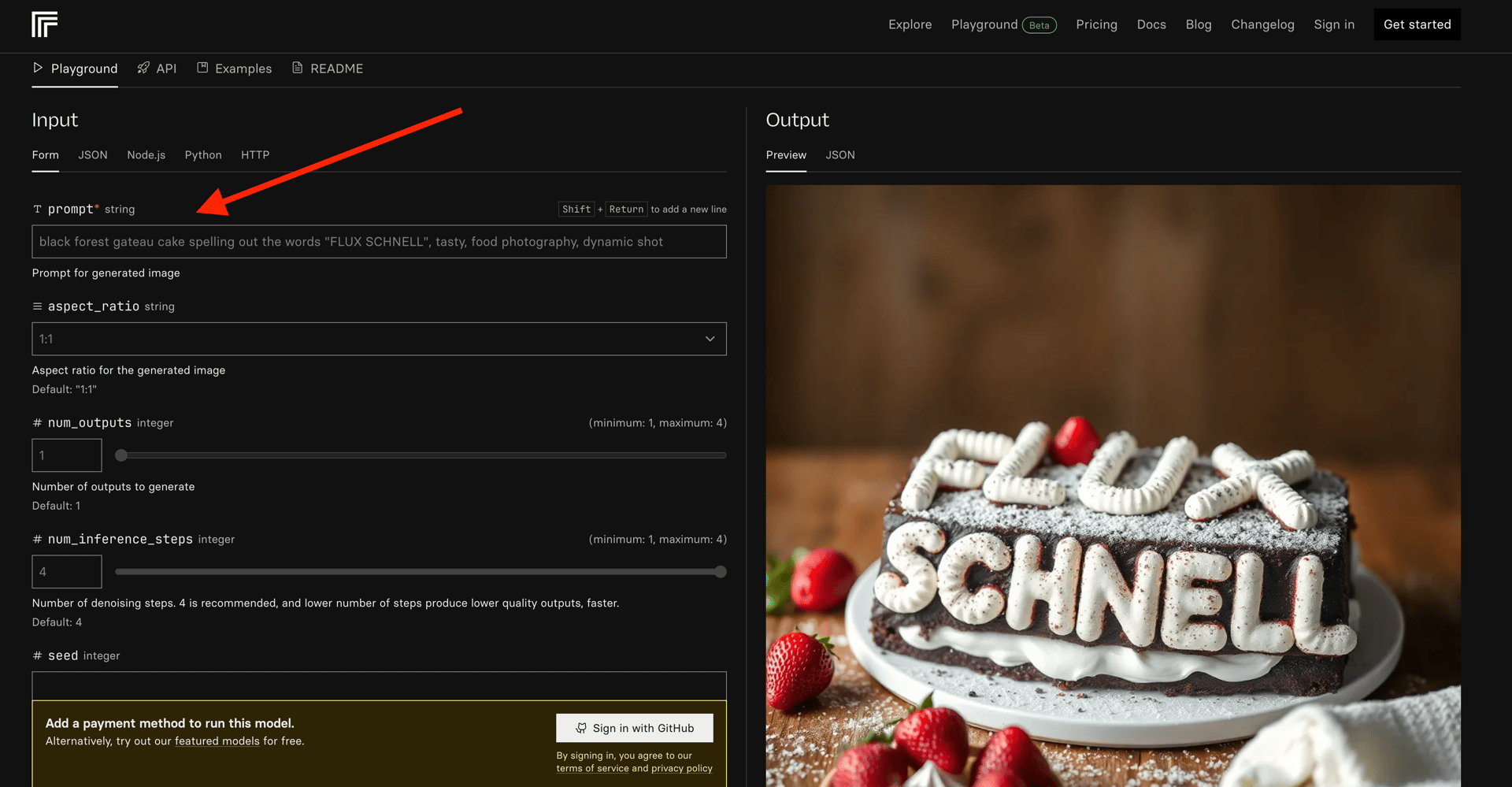Click the 'Add a payment method' heading
1512x787 pixels.
[x=170, y=723]
